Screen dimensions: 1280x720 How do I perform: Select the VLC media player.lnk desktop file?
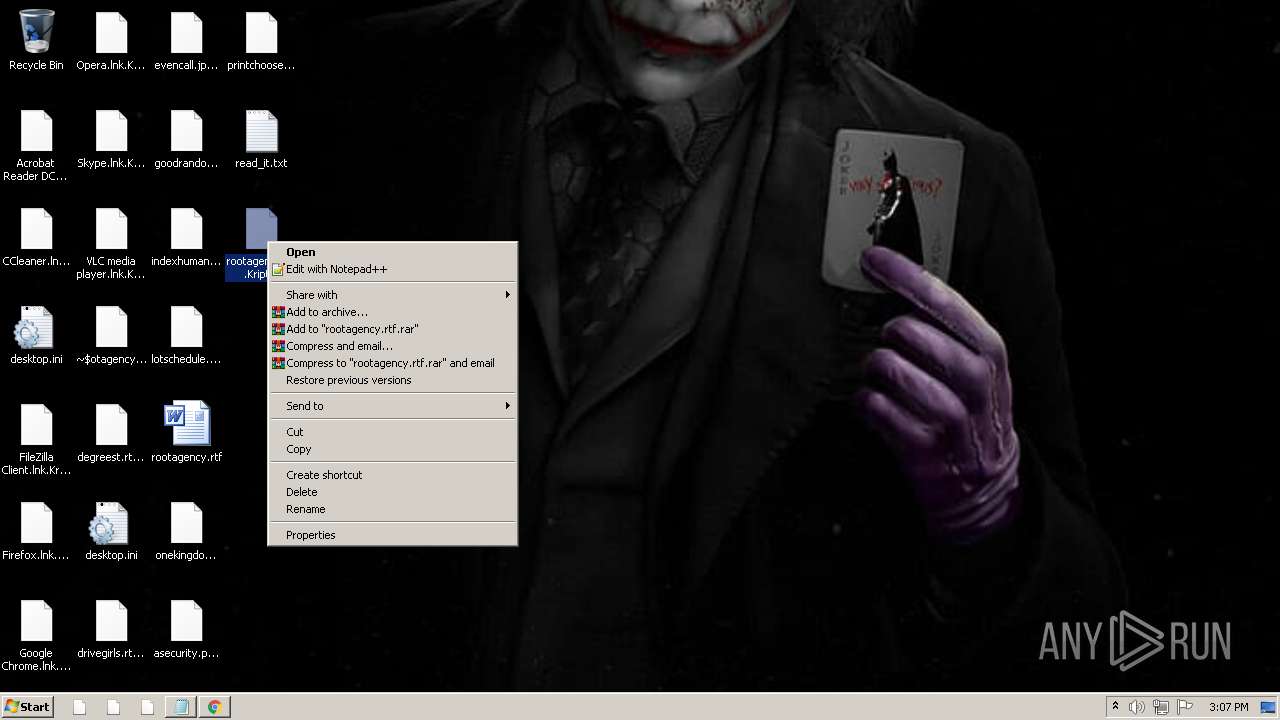pos(111,243)
